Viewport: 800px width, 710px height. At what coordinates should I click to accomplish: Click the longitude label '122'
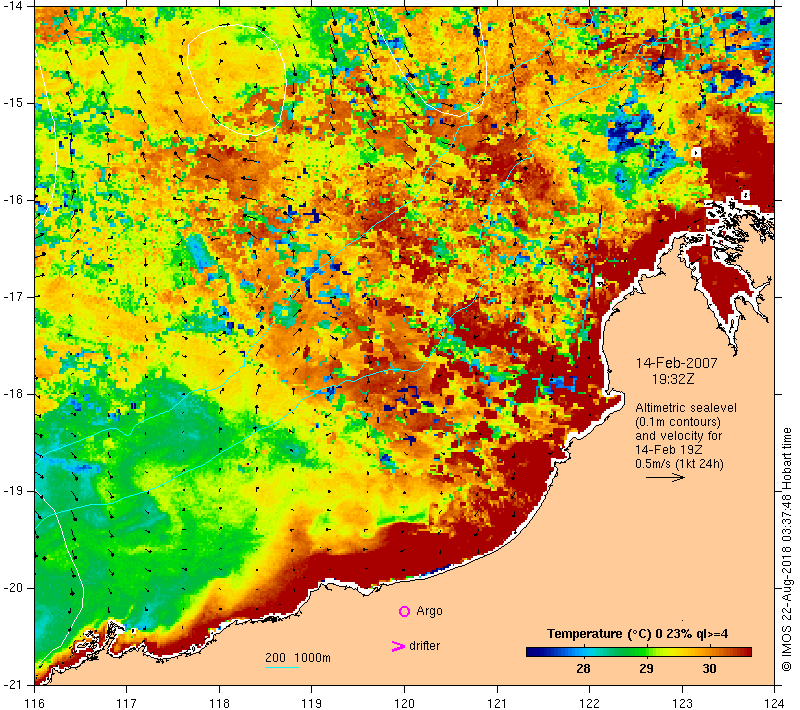pos(590,703)
